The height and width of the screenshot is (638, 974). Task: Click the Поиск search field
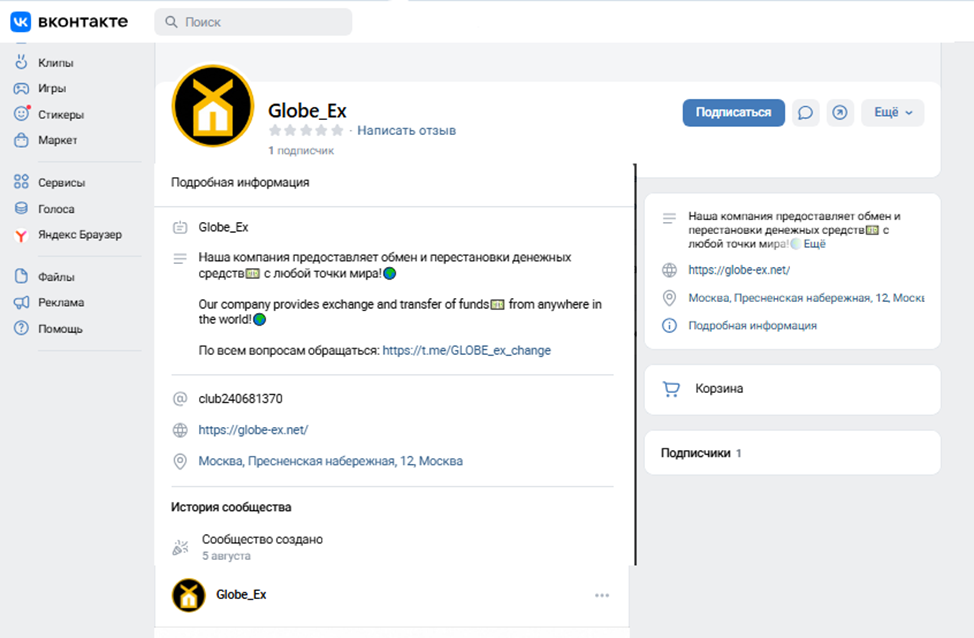[x=253, y=22]
